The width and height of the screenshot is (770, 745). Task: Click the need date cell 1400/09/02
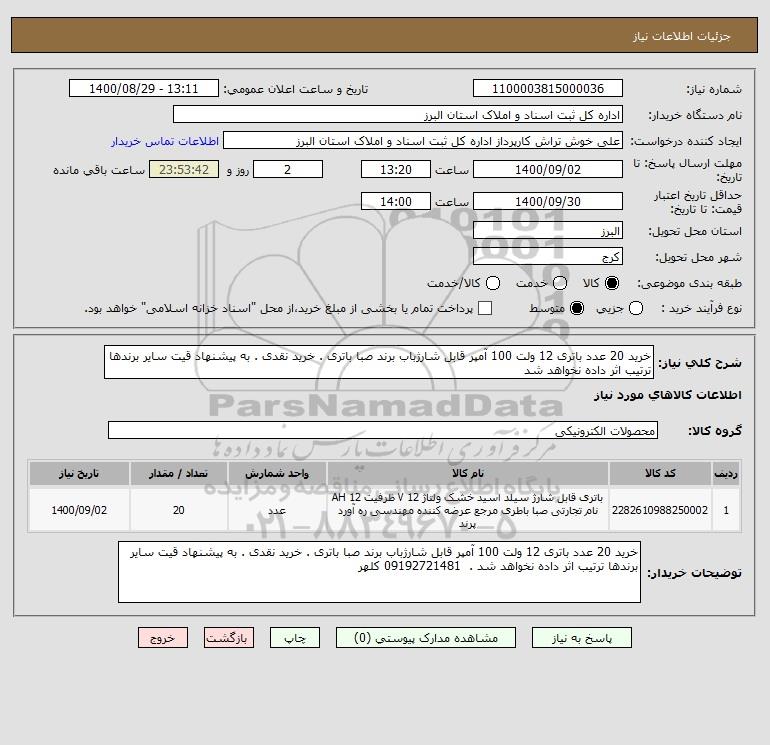[79, 510]
